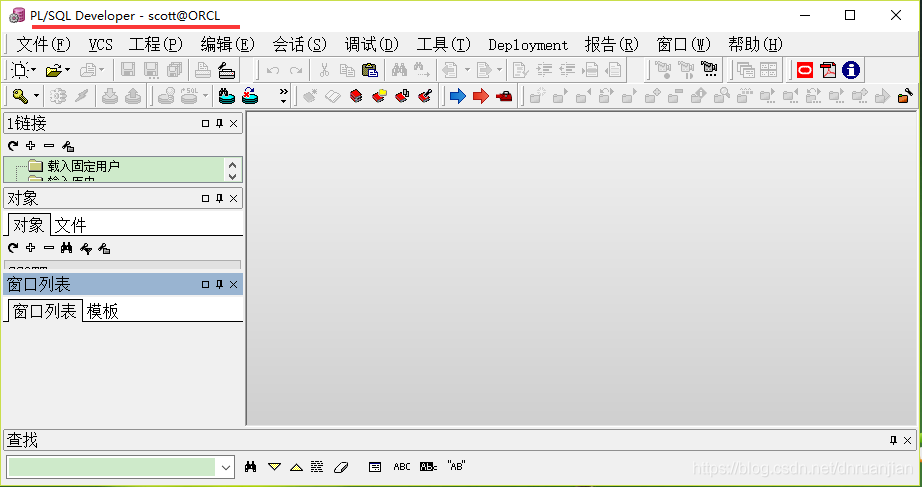The height and width of the screenshot is (487, 922).
Task: Open the 帮助(H) menu
Action: (756, 45)
